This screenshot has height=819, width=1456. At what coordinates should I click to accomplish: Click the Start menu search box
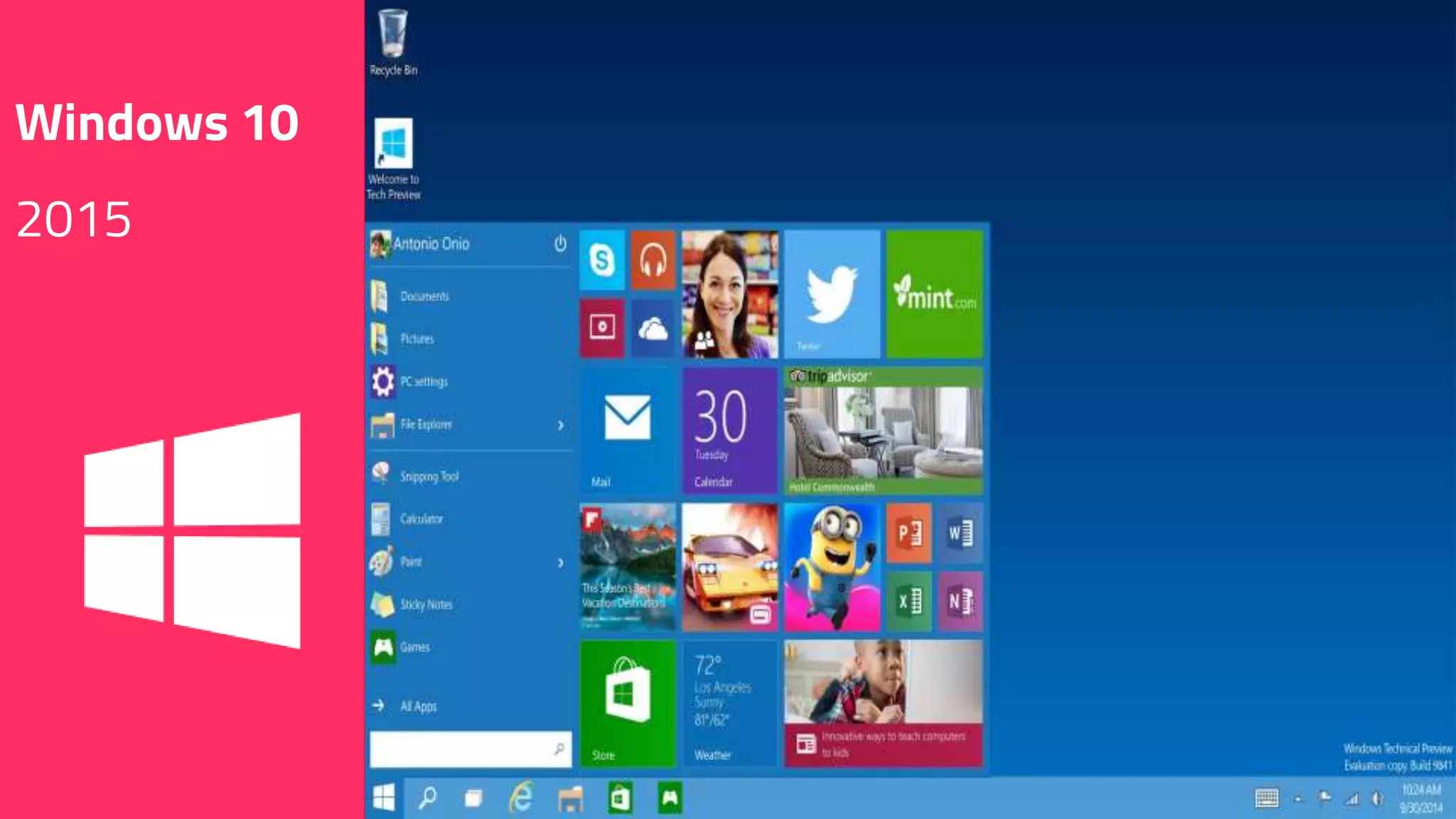click(x=471, y=749)
